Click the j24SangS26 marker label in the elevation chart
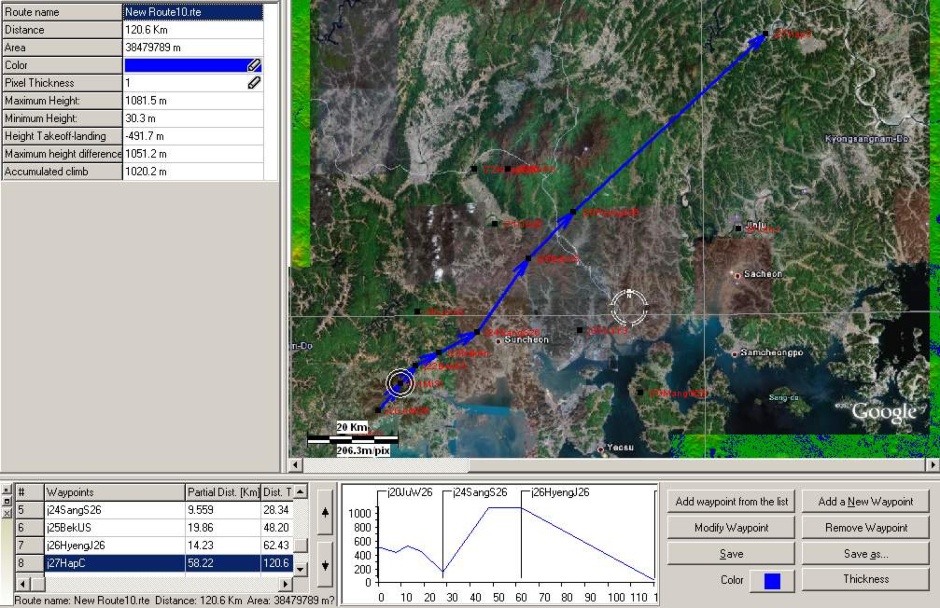The height and width of the screenshot is (608, 940). tap(480, 492)
